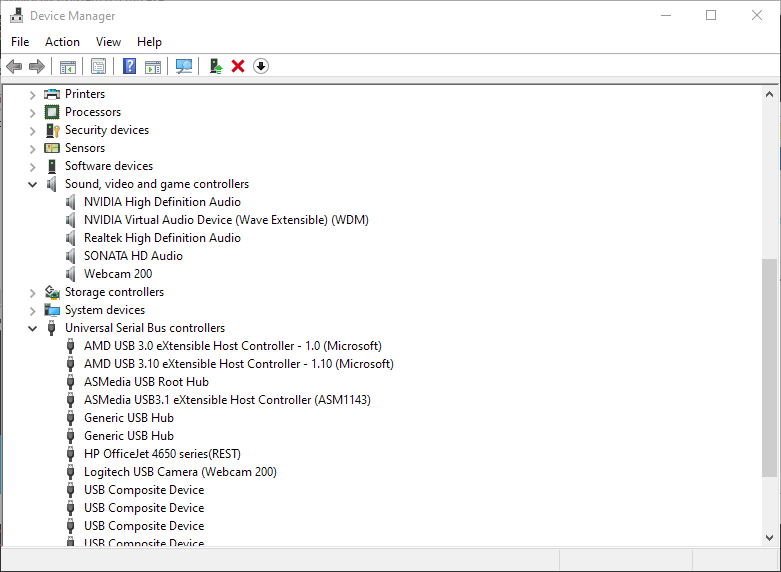Image resolution: width=781 pixels, height=572 pixels.
Task: Open the Action menu
Action: point(62,42)
